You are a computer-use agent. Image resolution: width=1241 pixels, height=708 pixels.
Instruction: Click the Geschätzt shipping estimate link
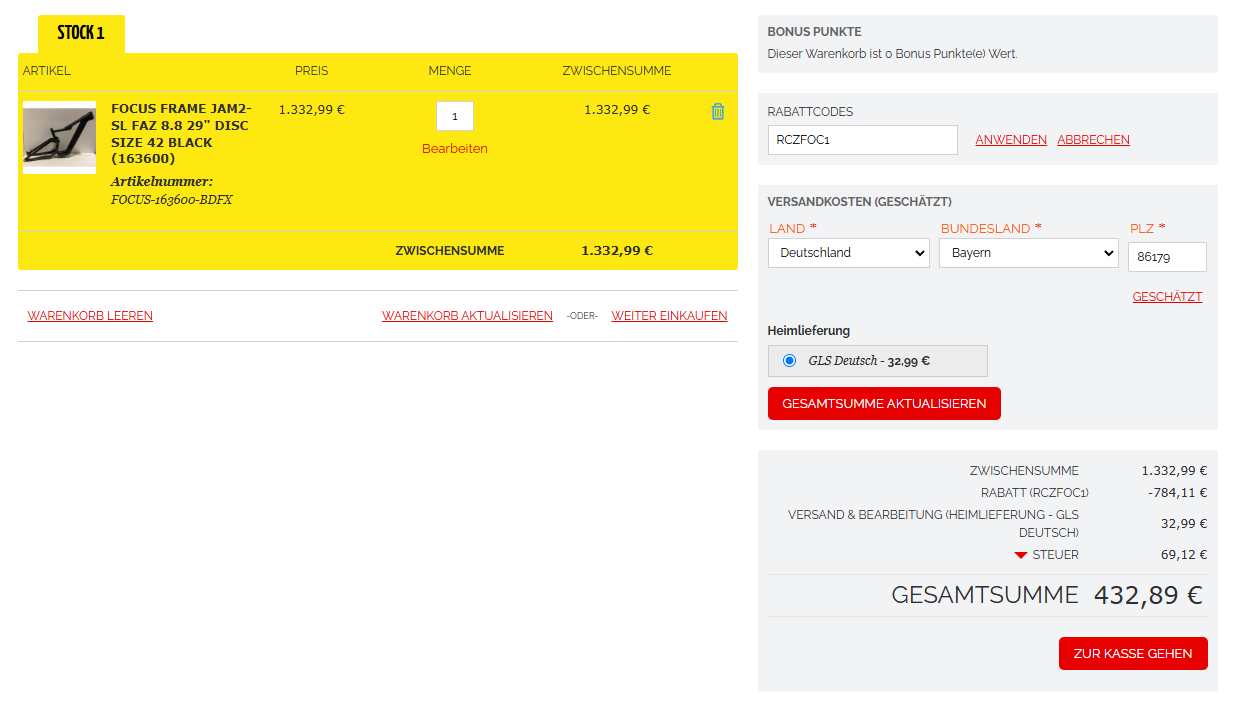(x=1167, y=297)
